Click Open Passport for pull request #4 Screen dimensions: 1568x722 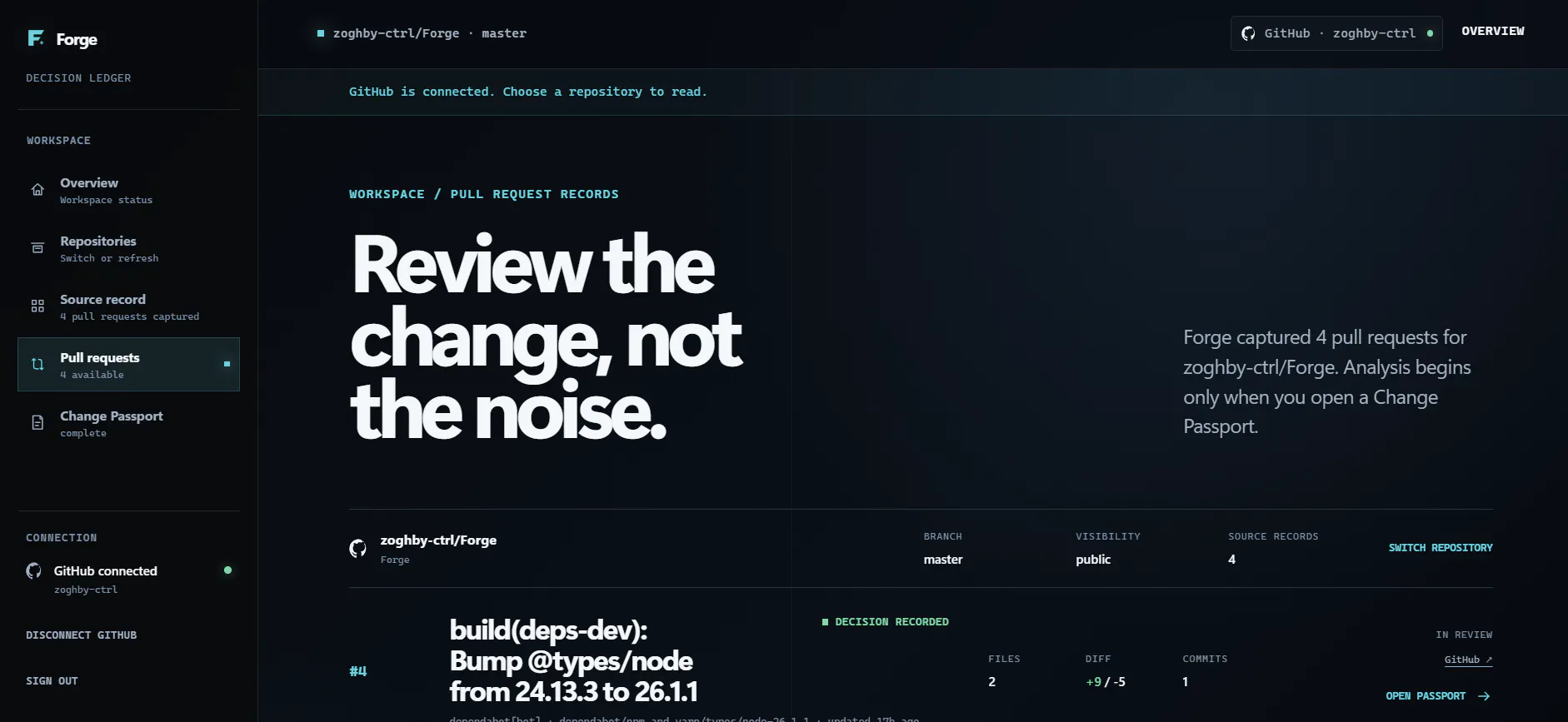pyautogui.click(x=1438, y=696)
